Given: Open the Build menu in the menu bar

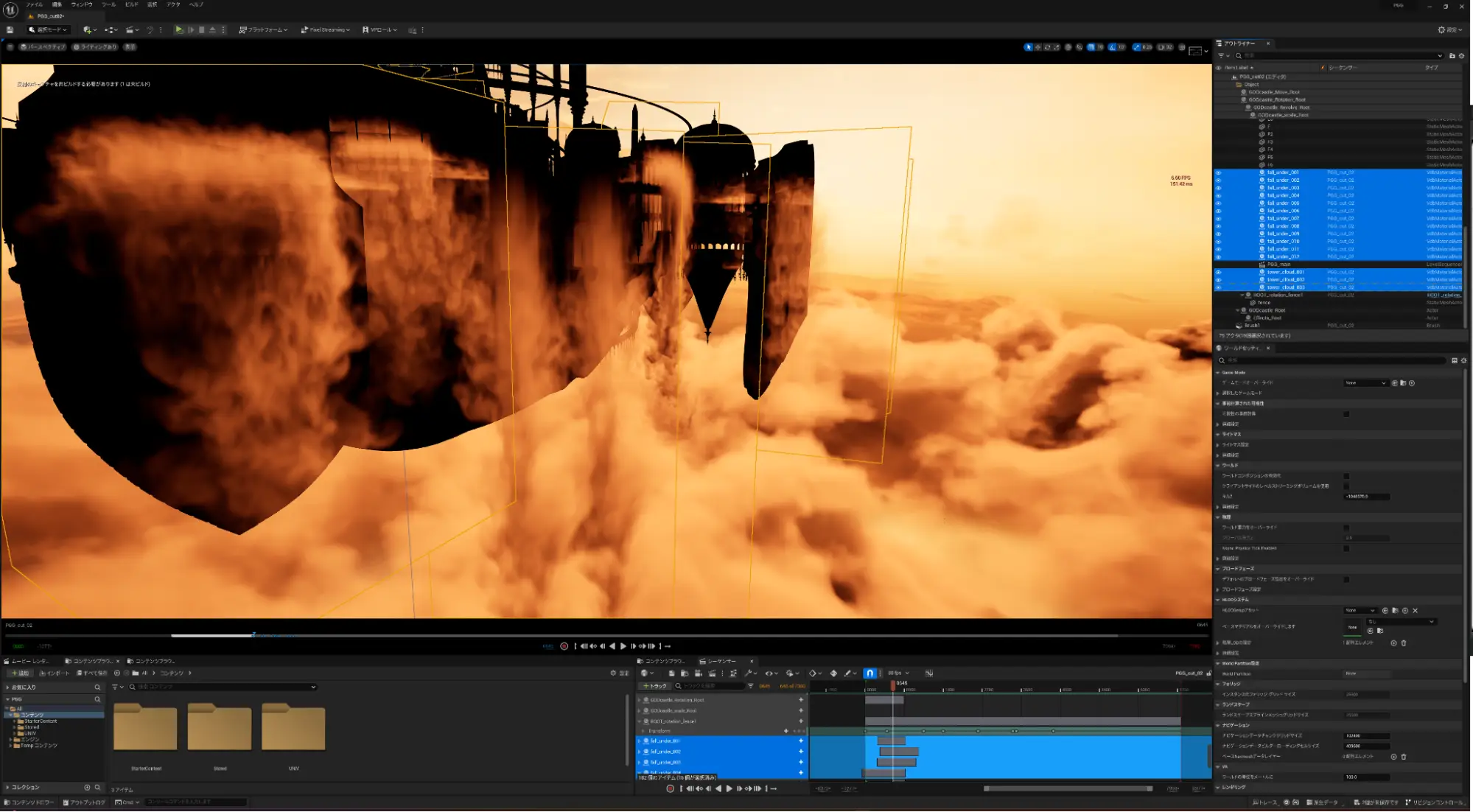Looking at the screenshot, I should pos(131,4).
